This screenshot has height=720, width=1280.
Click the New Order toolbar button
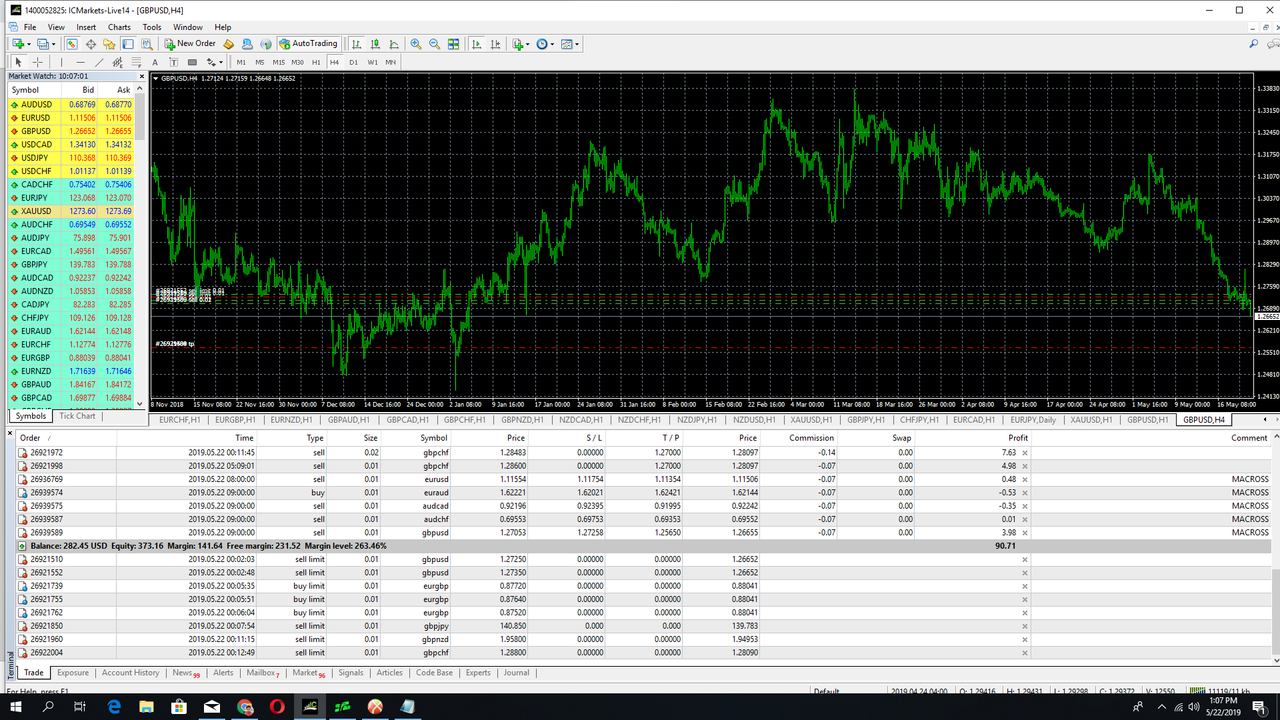[190, 44]
